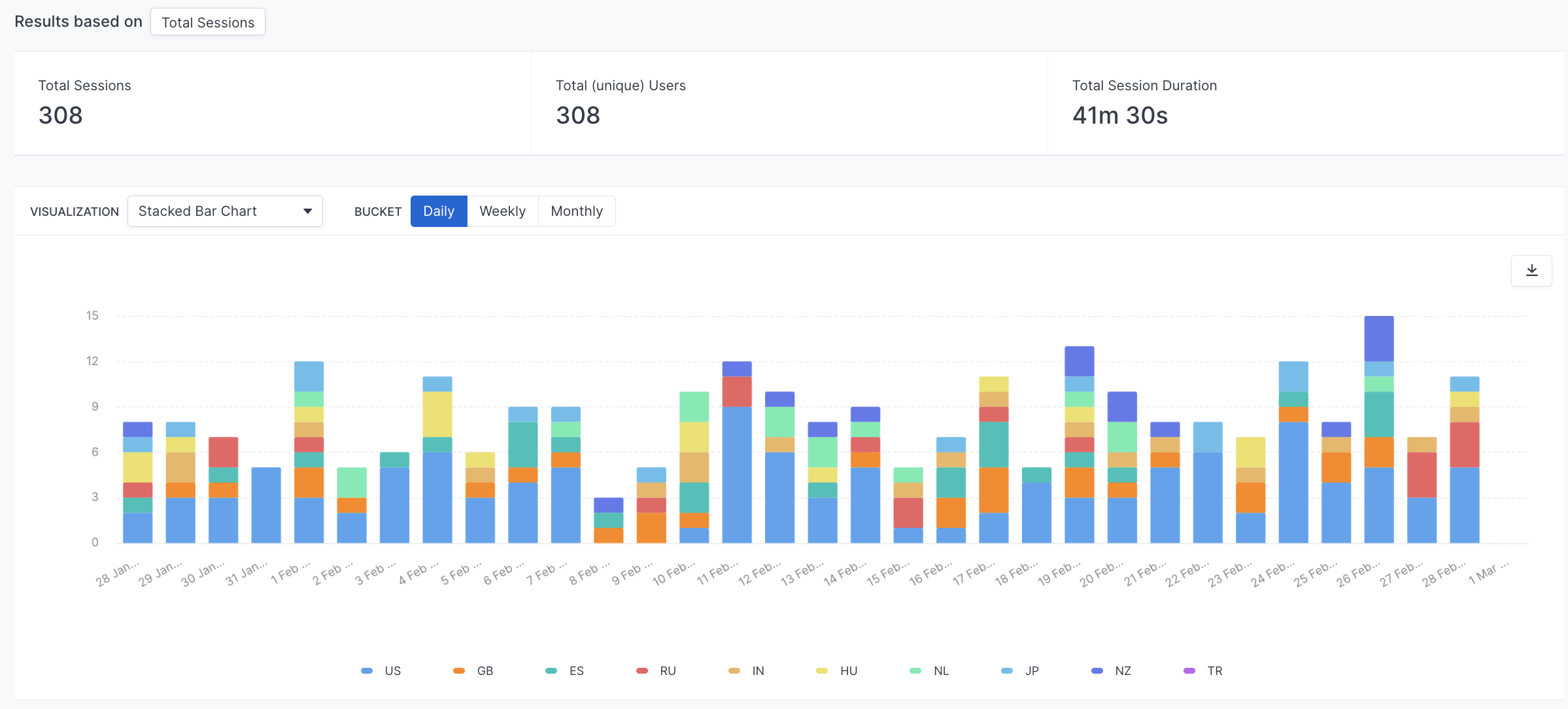The height and width of the screenshot is (709, 1568).
Task: Select the Total Session Duration metric card
Action: click(x=1306, y=103)
